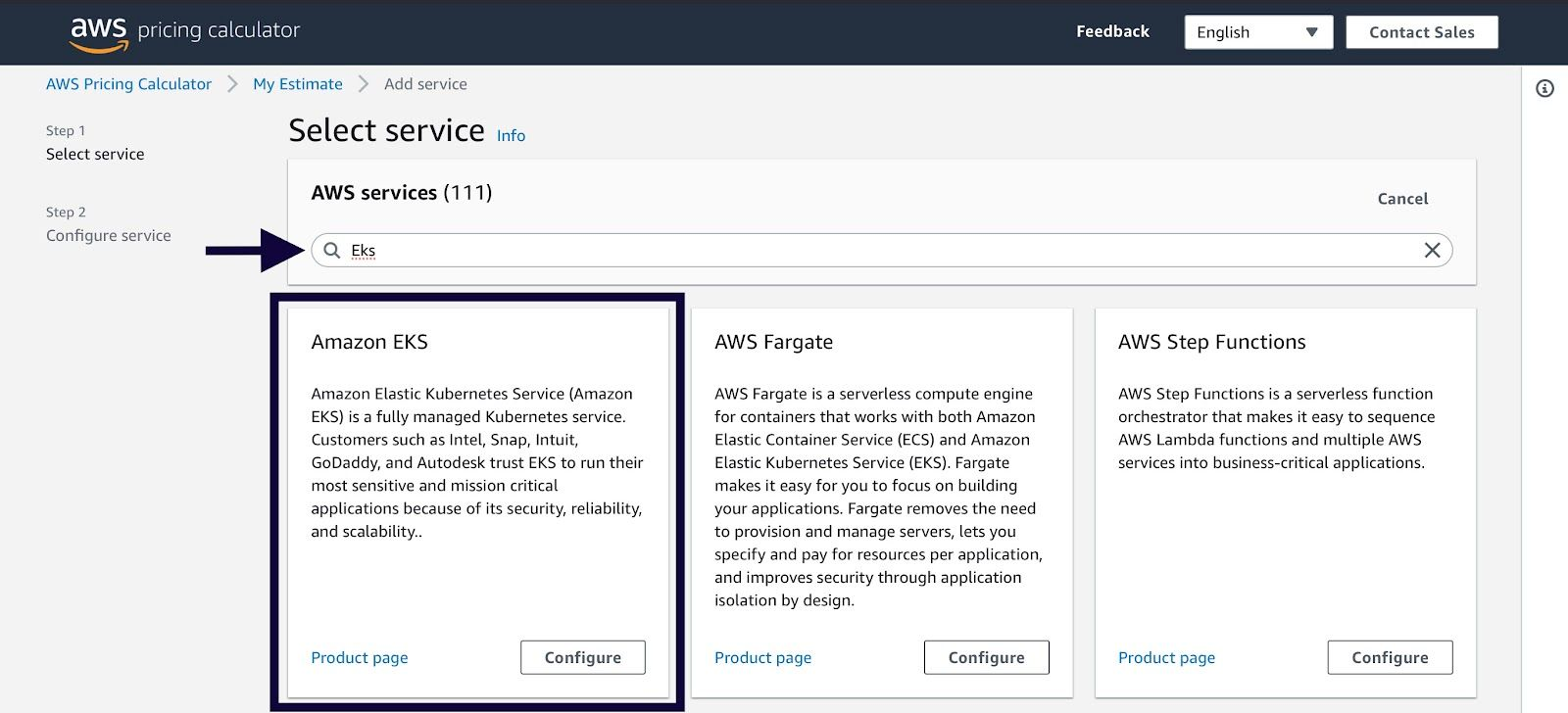Click the Feedback menu item
The height and width of the screenshot is (713, 1568).
(1112, 30)
